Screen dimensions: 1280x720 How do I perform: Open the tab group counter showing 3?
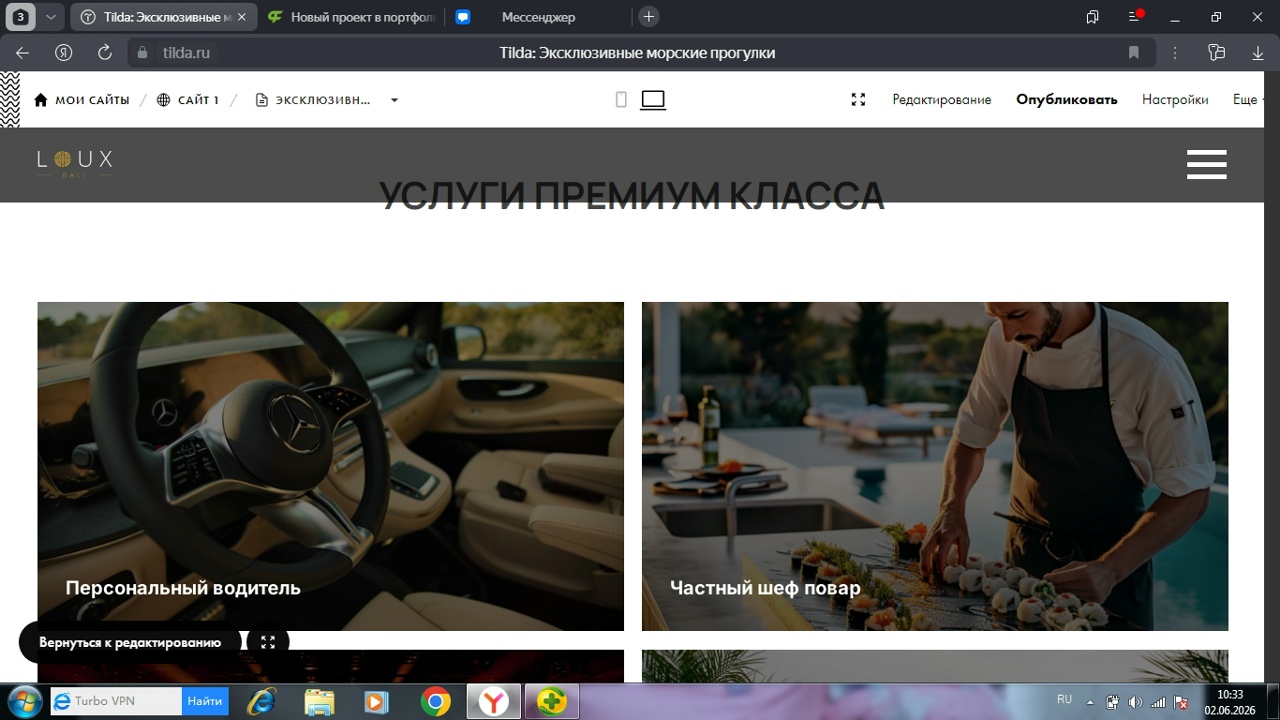[x=21, y=17]
